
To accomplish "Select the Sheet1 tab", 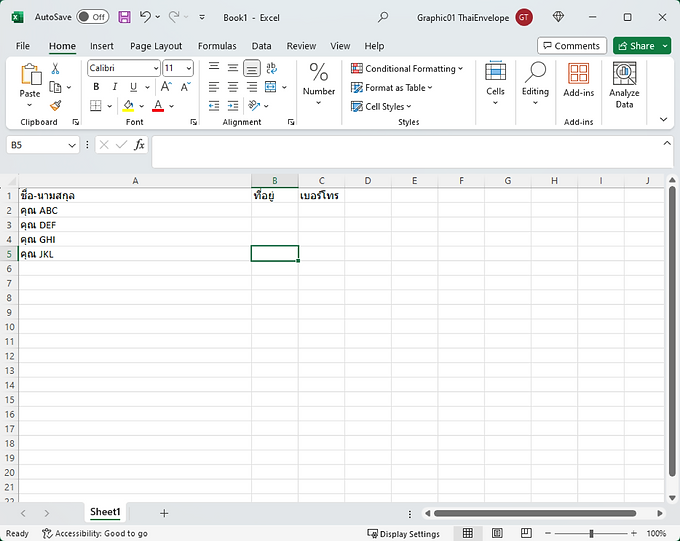I will (105, 512).
